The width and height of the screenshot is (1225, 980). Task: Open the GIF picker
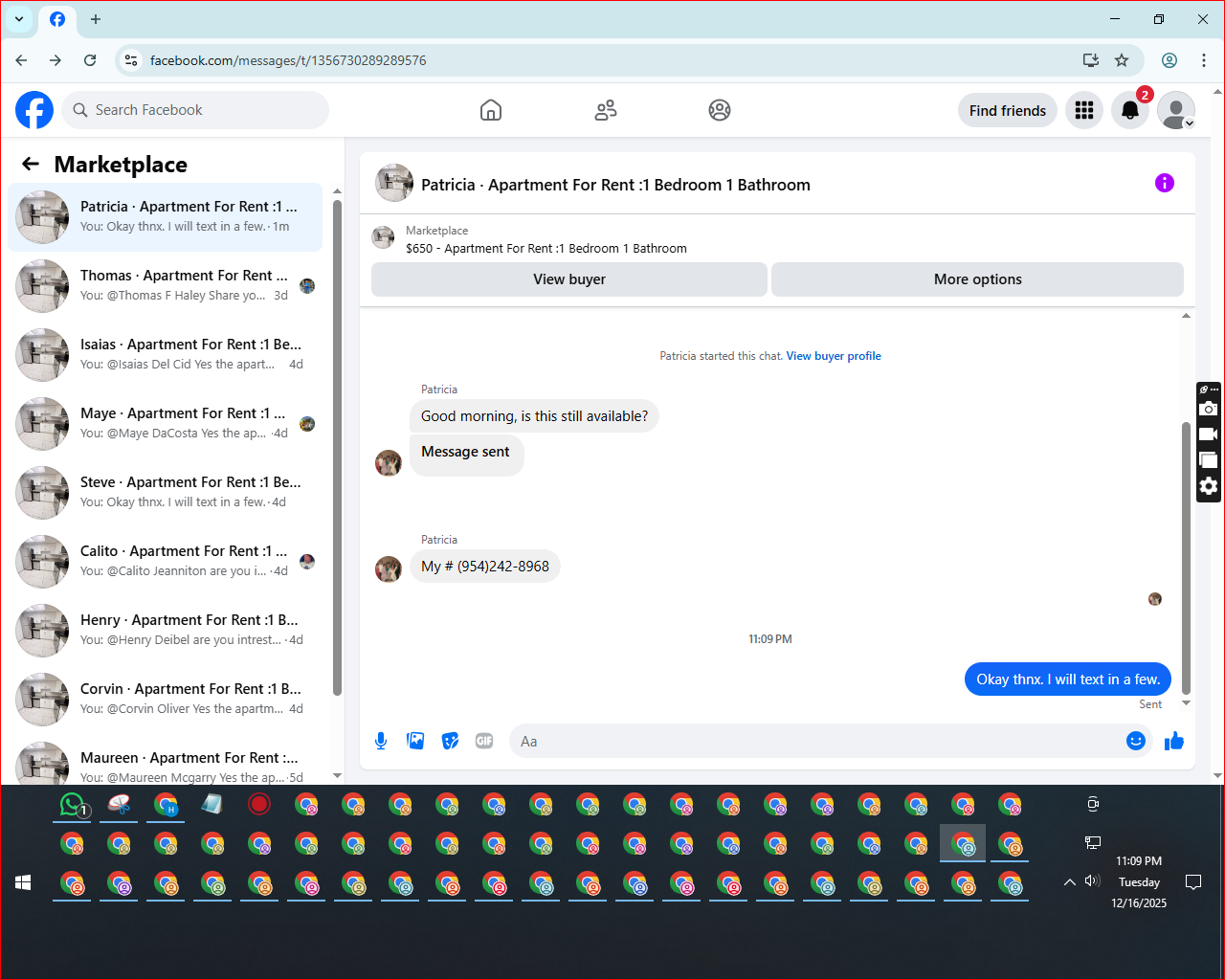(x=484, y=741)
